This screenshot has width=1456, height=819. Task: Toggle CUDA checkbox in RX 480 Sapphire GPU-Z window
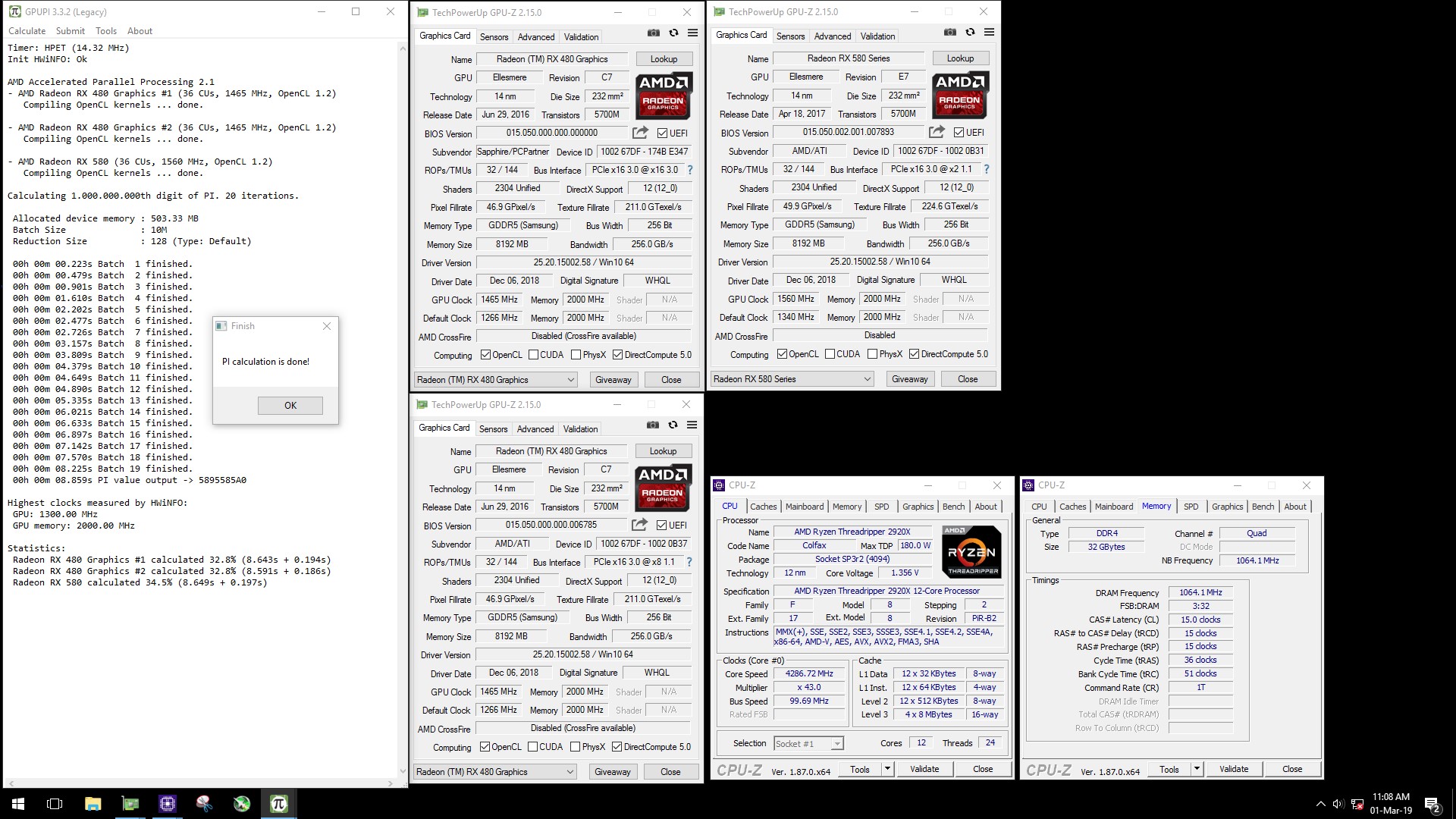533,355
